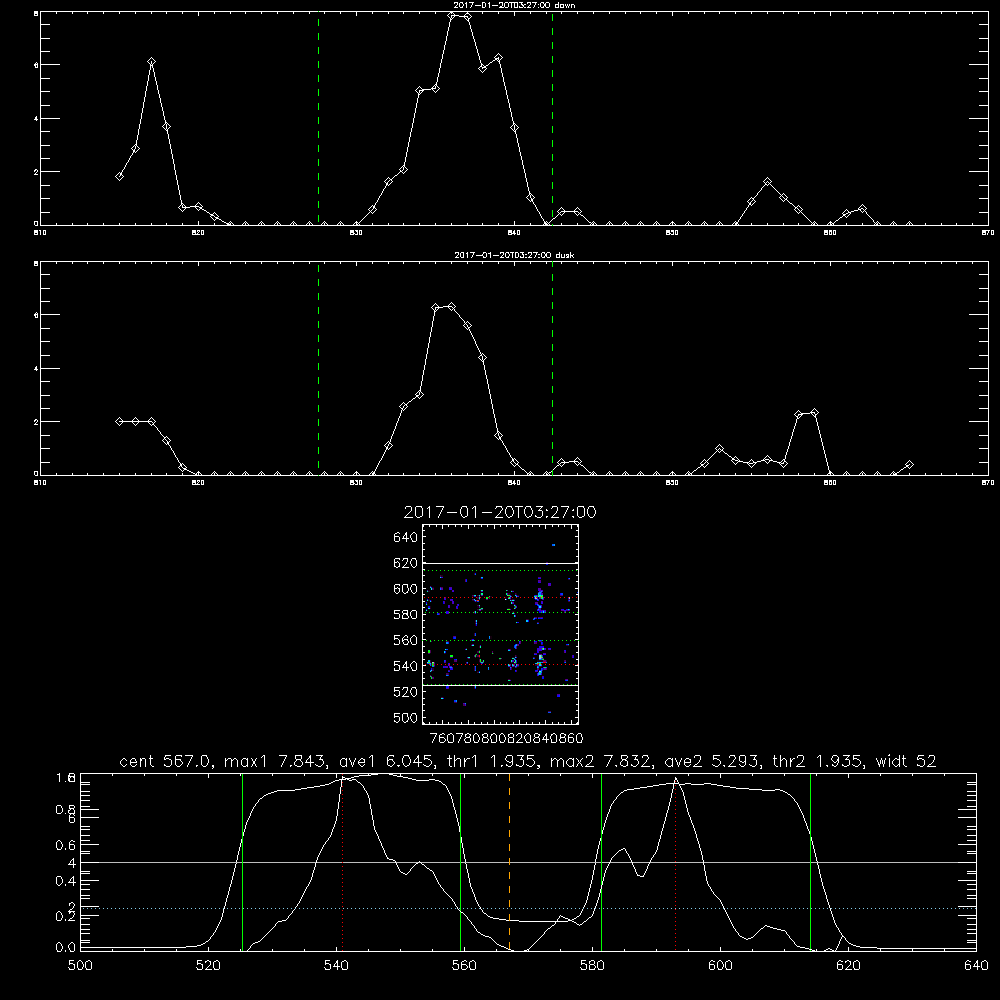Click the "0.0" label on bottom plot y-axis
This screenshot has width=1000, height=1000.
click(x=66, y=948)
